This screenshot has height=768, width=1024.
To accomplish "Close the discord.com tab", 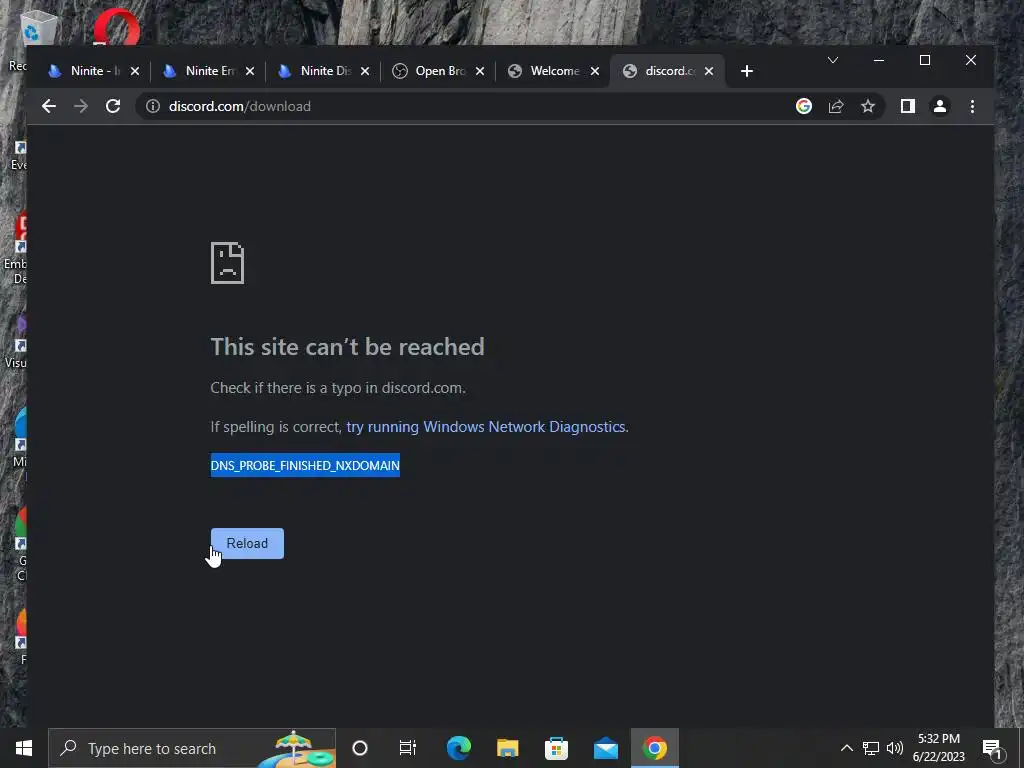I will (x=709, y=71).
